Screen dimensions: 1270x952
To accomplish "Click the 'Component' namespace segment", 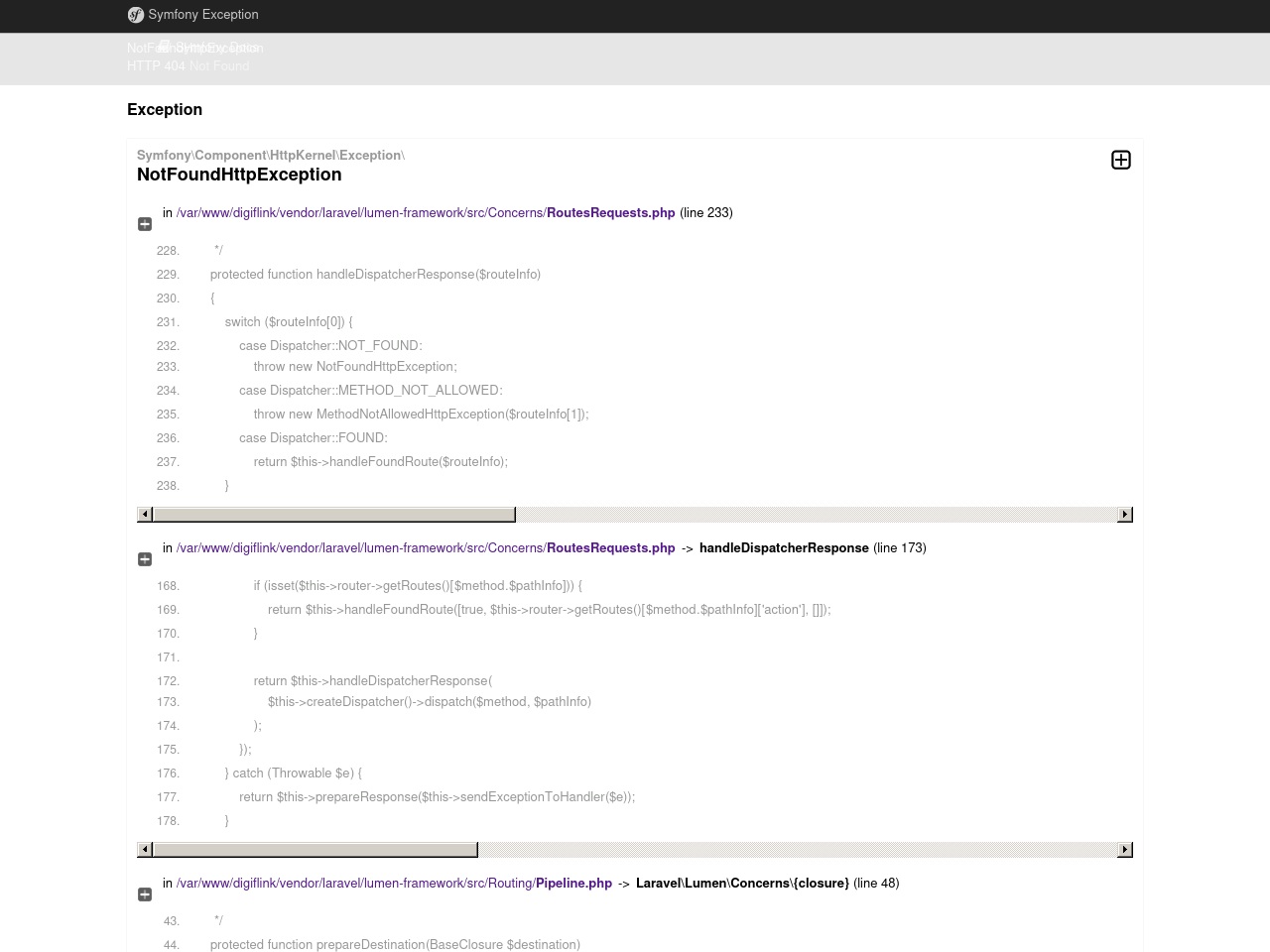I will coord(230,156).
